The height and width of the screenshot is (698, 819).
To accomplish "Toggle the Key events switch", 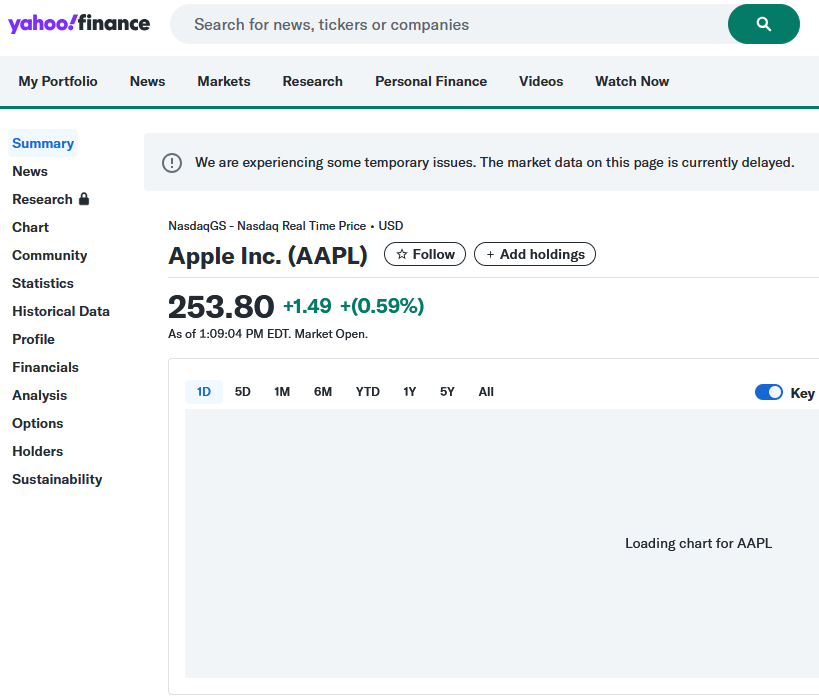I will coord(768,392).
